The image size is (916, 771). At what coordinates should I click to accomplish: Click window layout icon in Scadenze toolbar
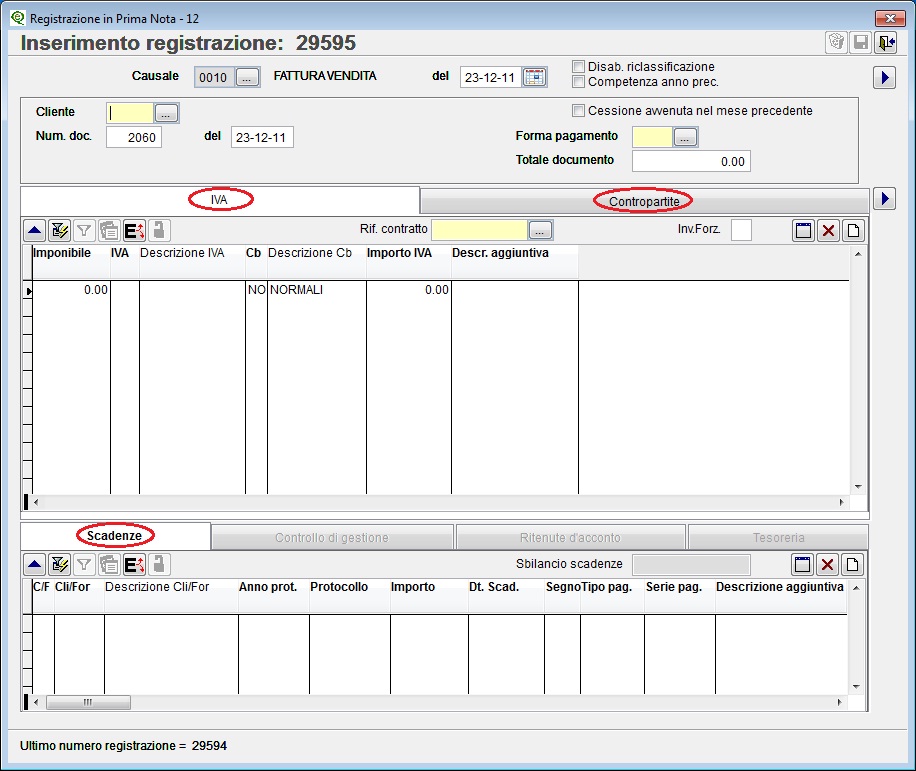click(803, 564)
